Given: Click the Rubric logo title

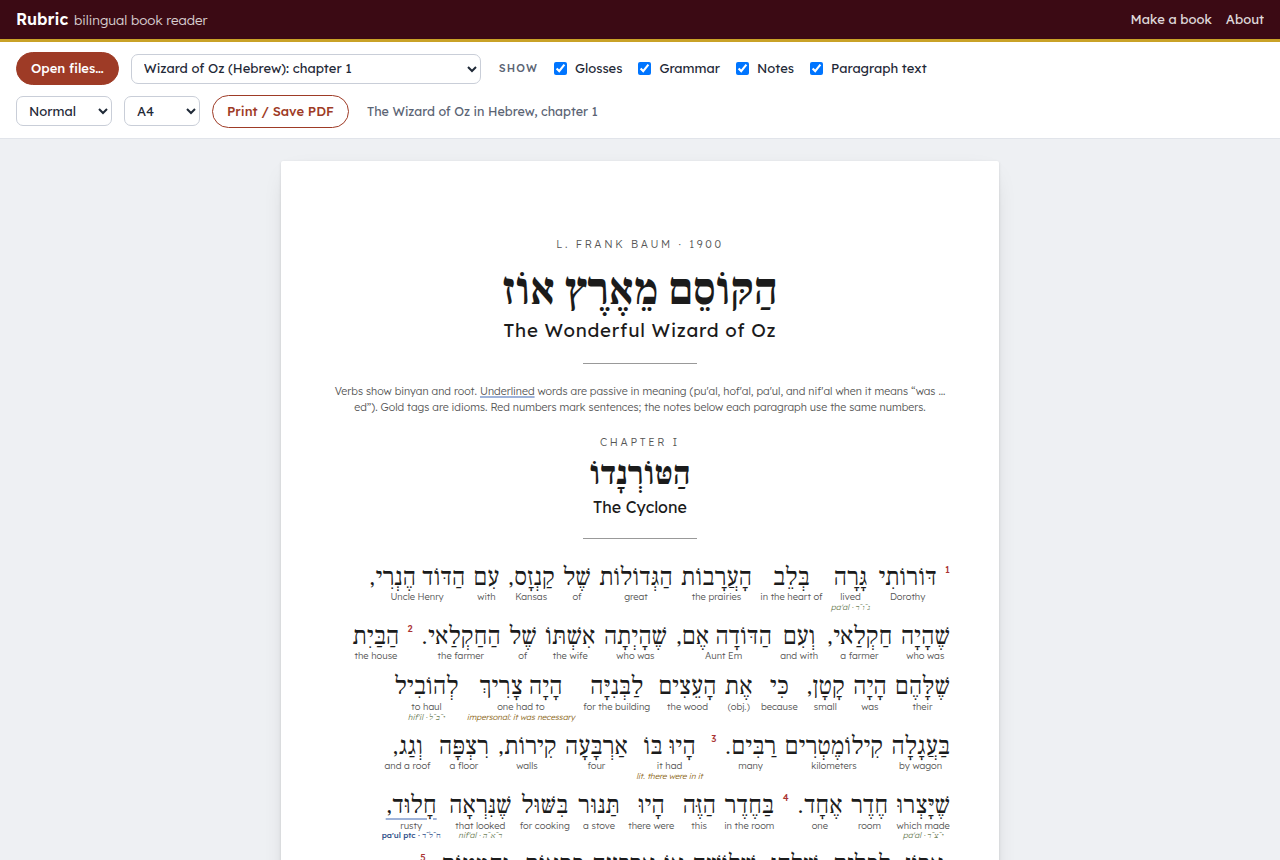Looking at the screenshot, I should click(42, 20).
